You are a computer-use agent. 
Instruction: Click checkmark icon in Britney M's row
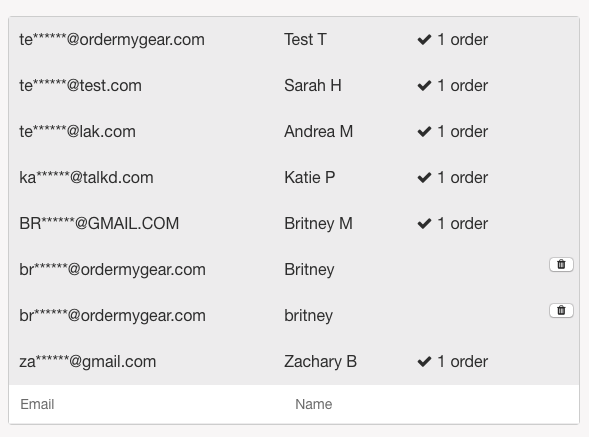424,224
